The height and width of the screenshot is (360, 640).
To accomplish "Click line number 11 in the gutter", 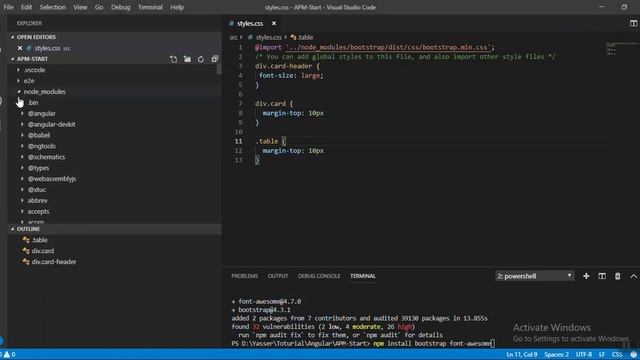I will [x=238, y=141].
